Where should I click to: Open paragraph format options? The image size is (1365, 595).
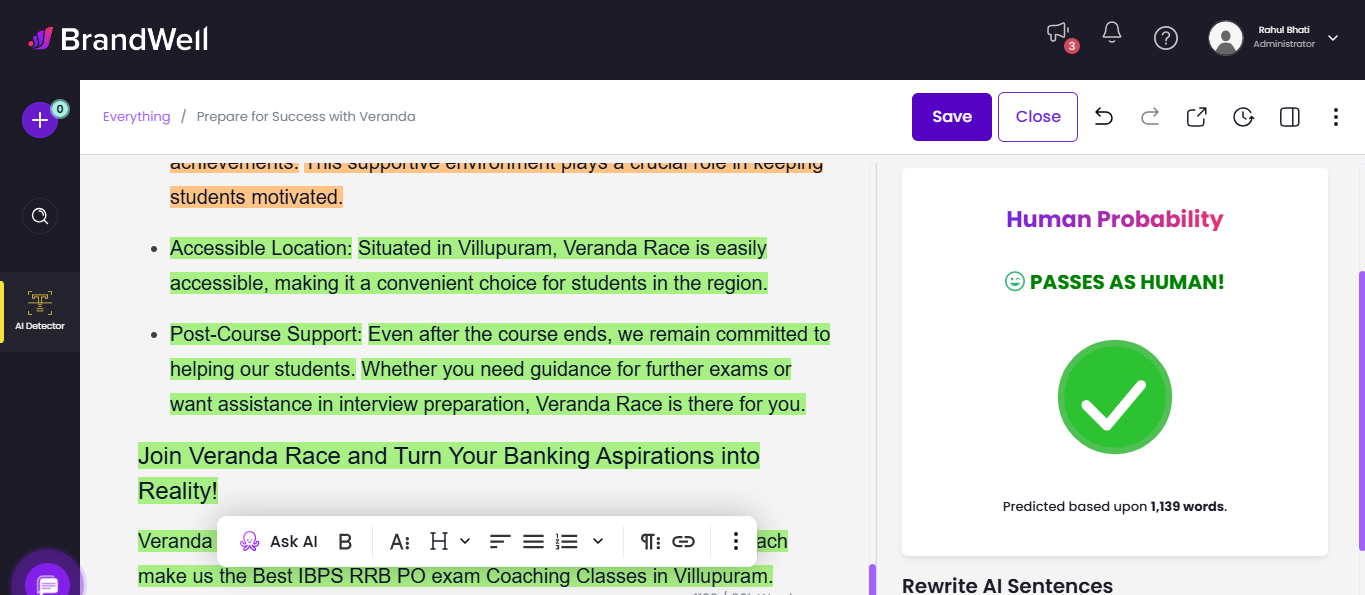click(x=650, y=541)
